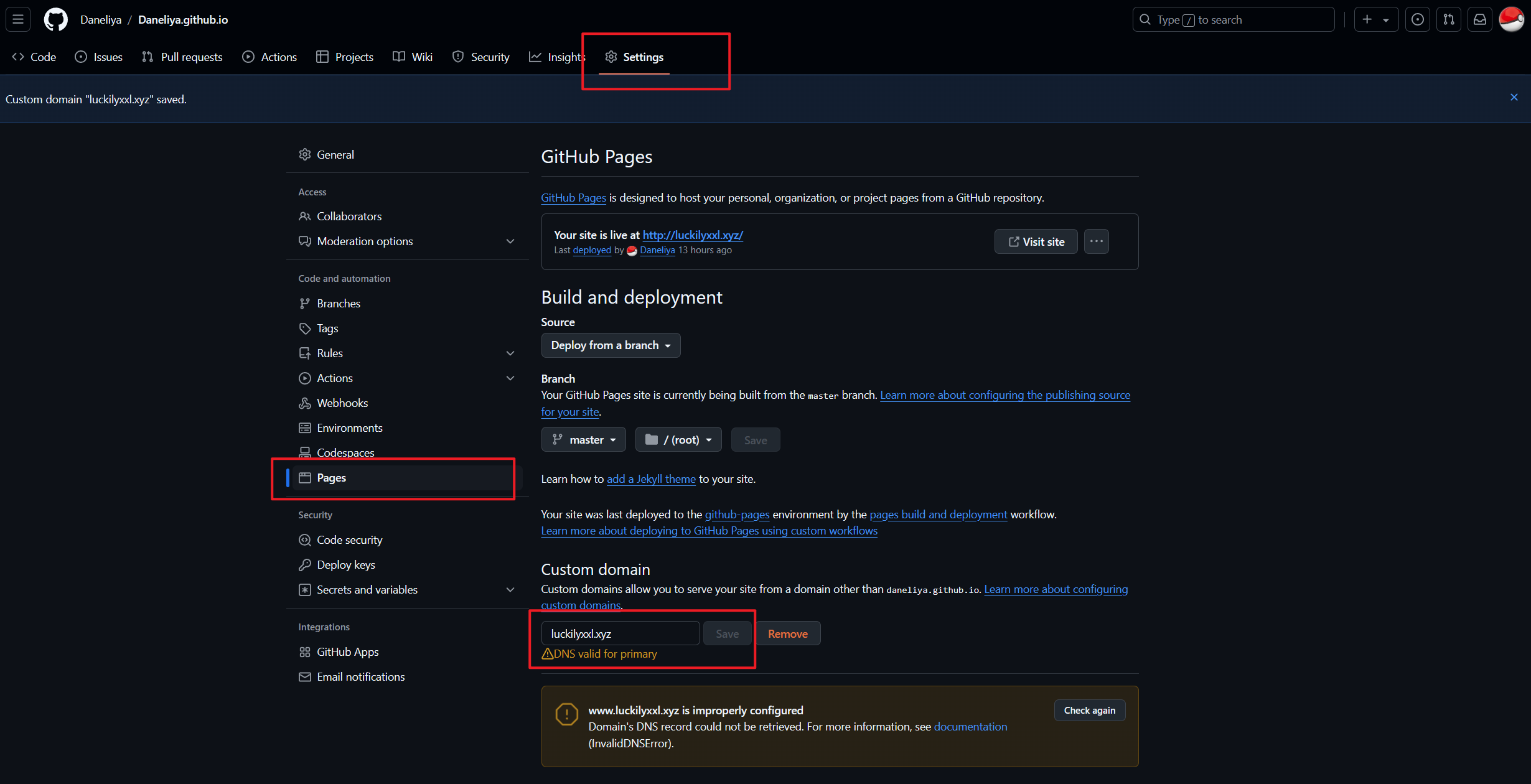1531x784 pixels.
Task: Switch to the Code tab
Action: 34,57
